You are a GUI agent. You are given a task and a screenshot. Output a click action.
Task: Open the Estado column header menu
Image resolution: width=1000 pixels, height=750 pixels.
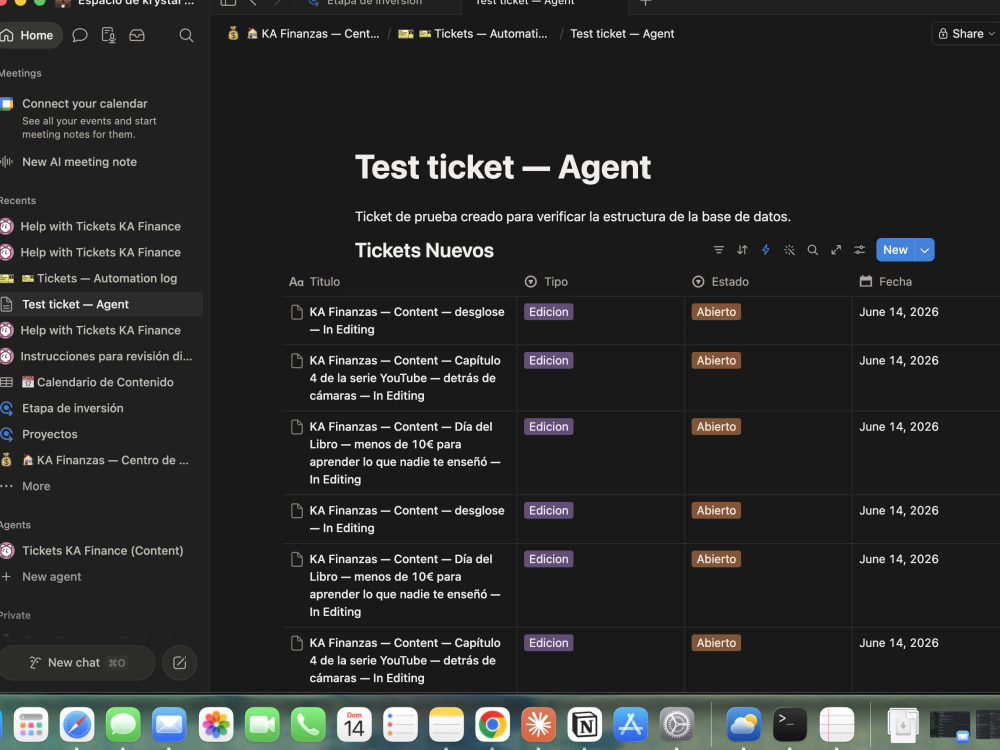(x=768, y=282)
